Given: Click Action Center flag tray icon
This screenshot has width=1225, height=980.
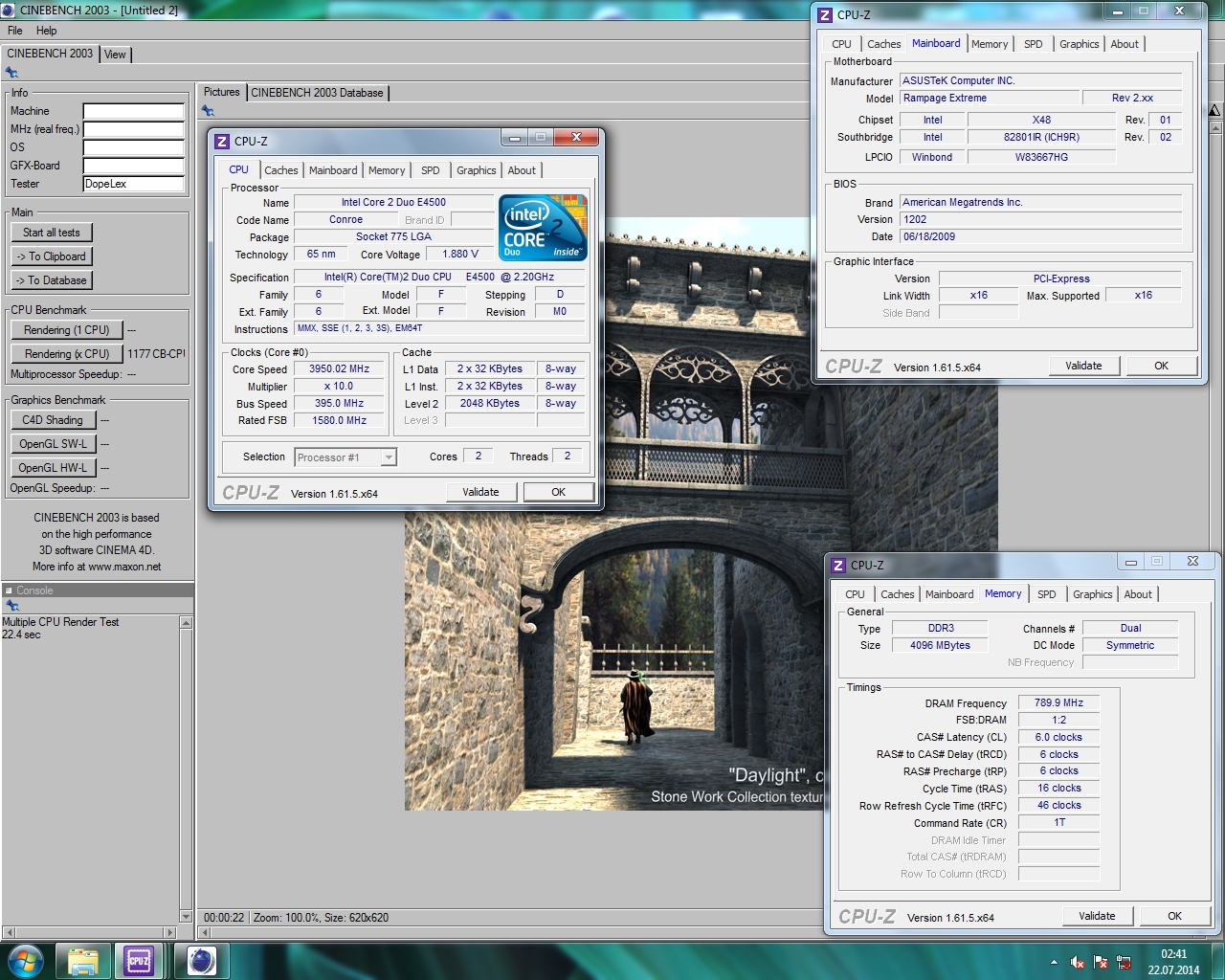Looking at the screenshot, I should (1101, 962).
